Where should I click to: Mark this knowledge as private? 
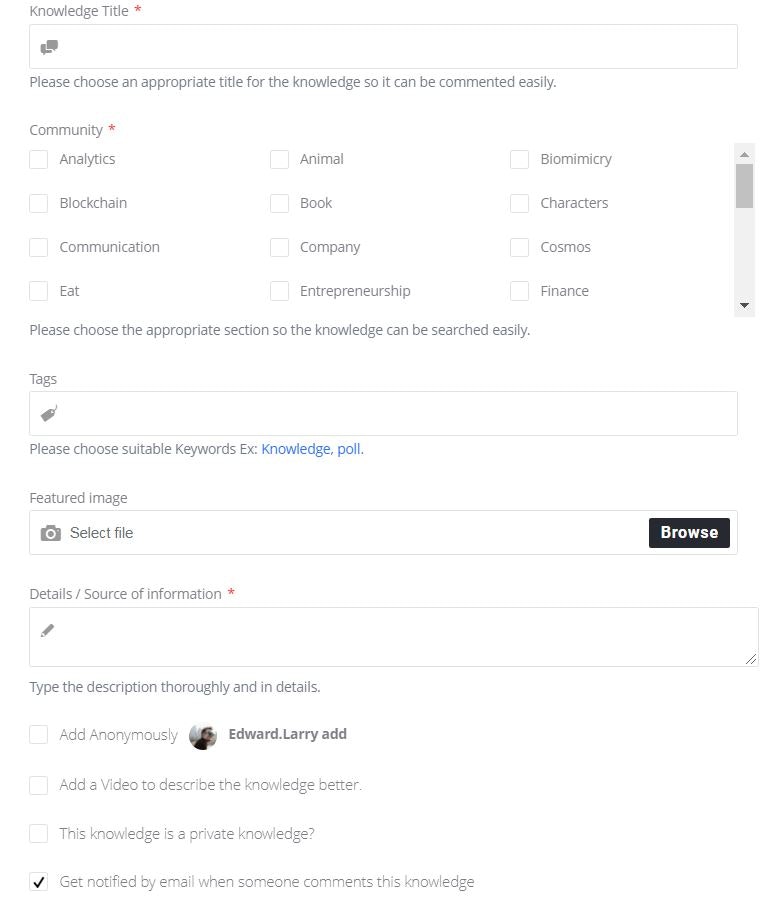click(x=39, y=833)
